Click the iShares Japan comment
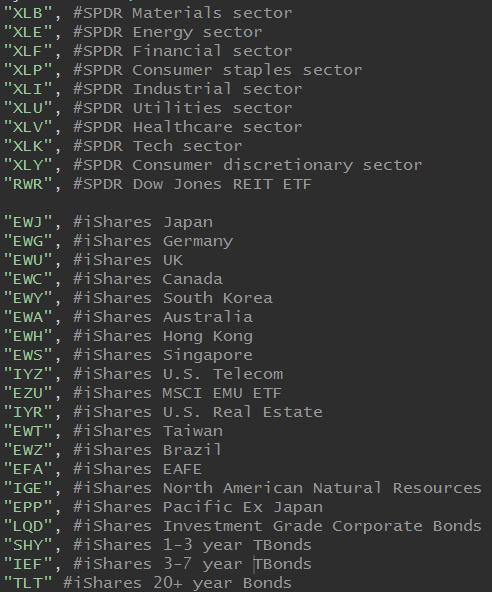The width and height of the screenshot is (492, 592). point(143,222)
